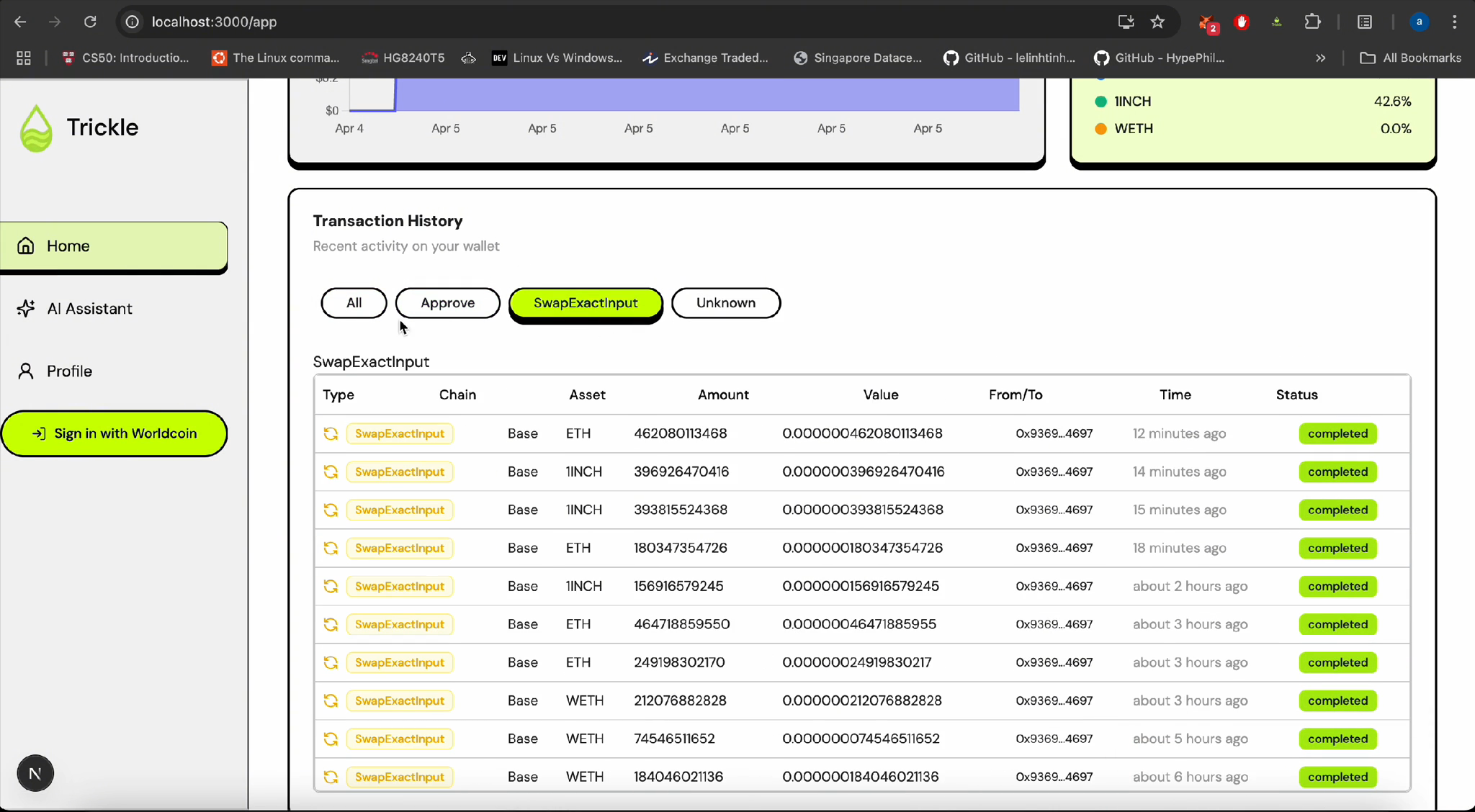Click the purple chart area
This screenshot has height=812, width=1475.
pos(707,94)
